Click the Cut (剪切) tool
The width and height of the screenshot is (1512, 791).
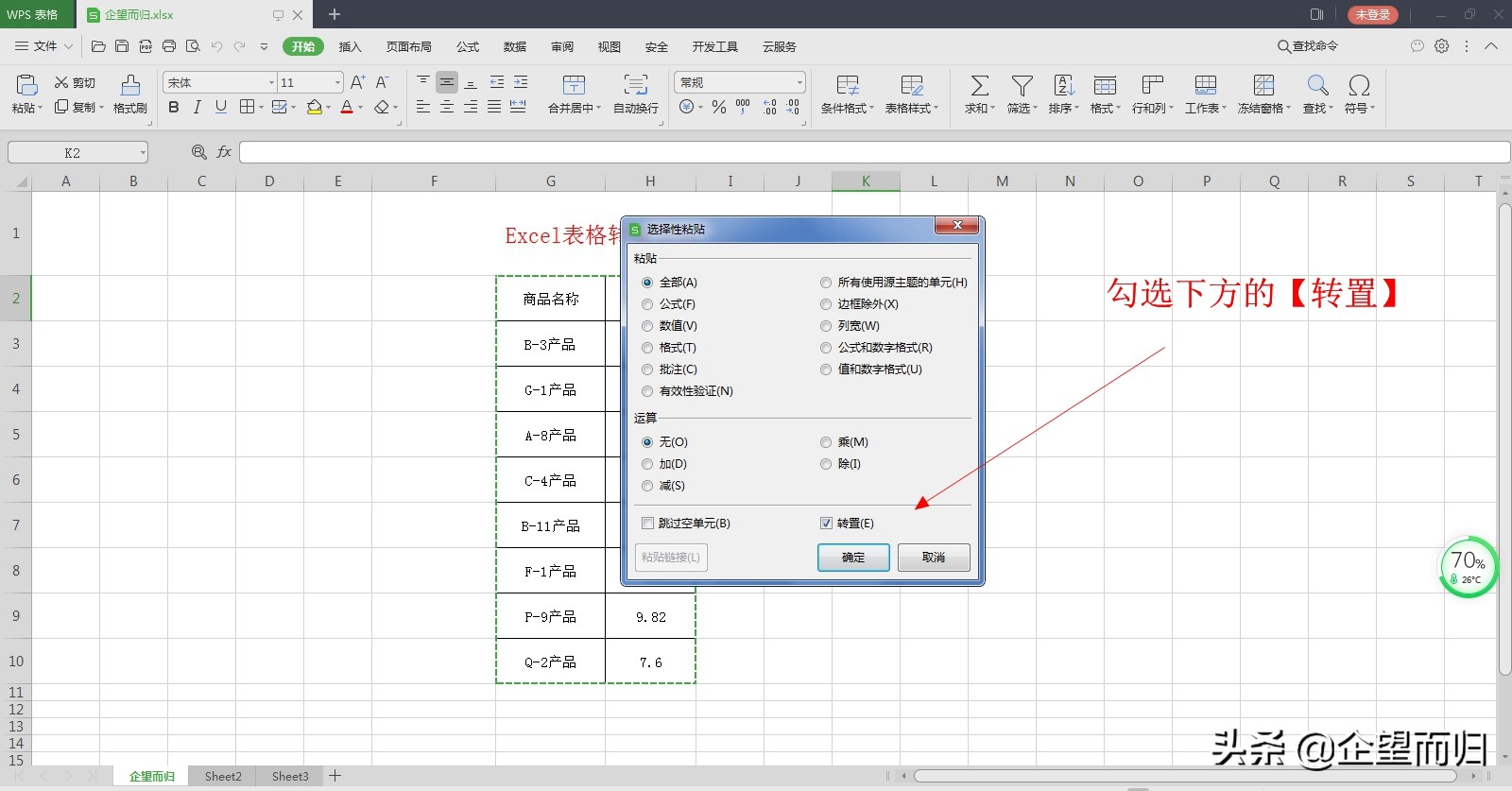(75, 82)
